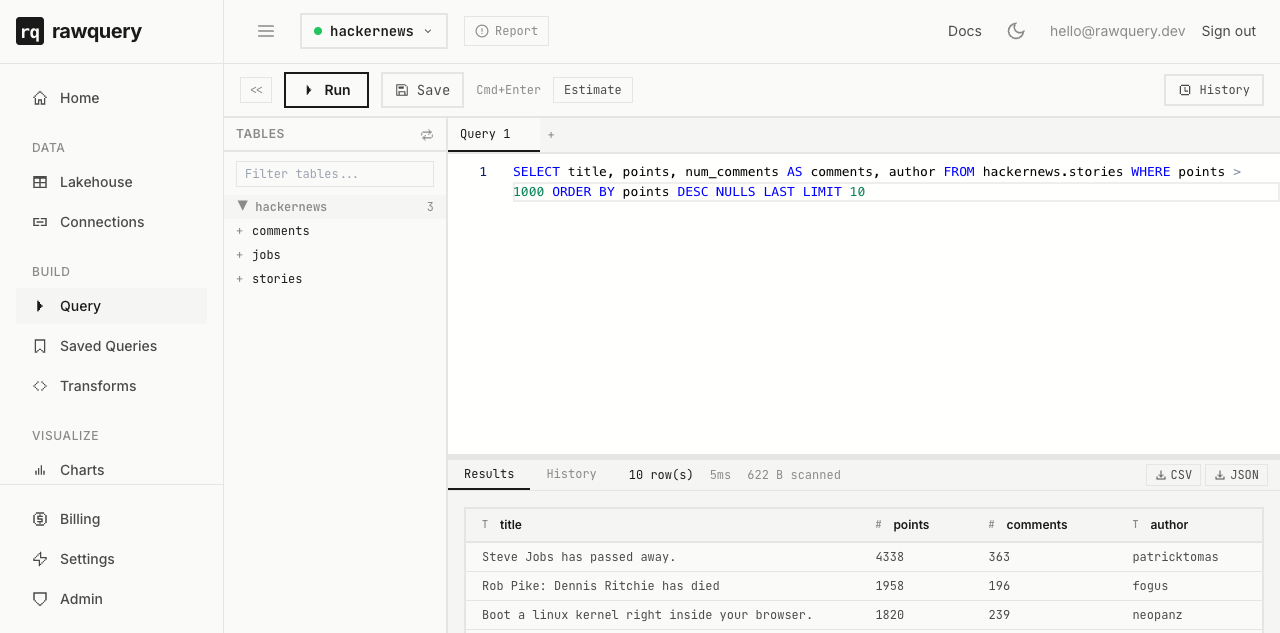The width and height of the screenshot is (1280, 633).
Task: Switch to the Results tab
Action: (x=489, y=474)
